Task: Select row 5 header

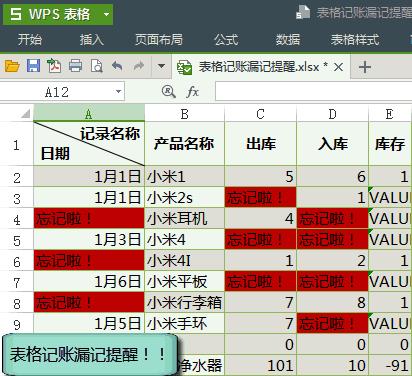Action: click(16, 240)
